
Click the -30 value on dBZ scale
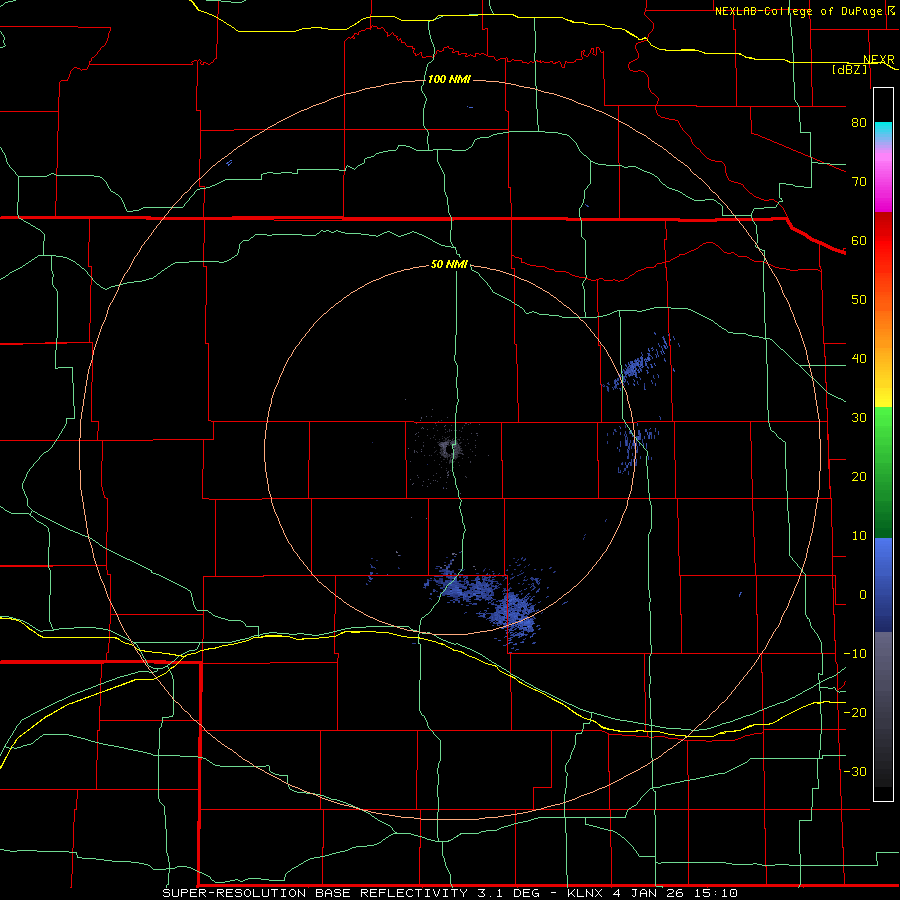[x=855, y=772]
